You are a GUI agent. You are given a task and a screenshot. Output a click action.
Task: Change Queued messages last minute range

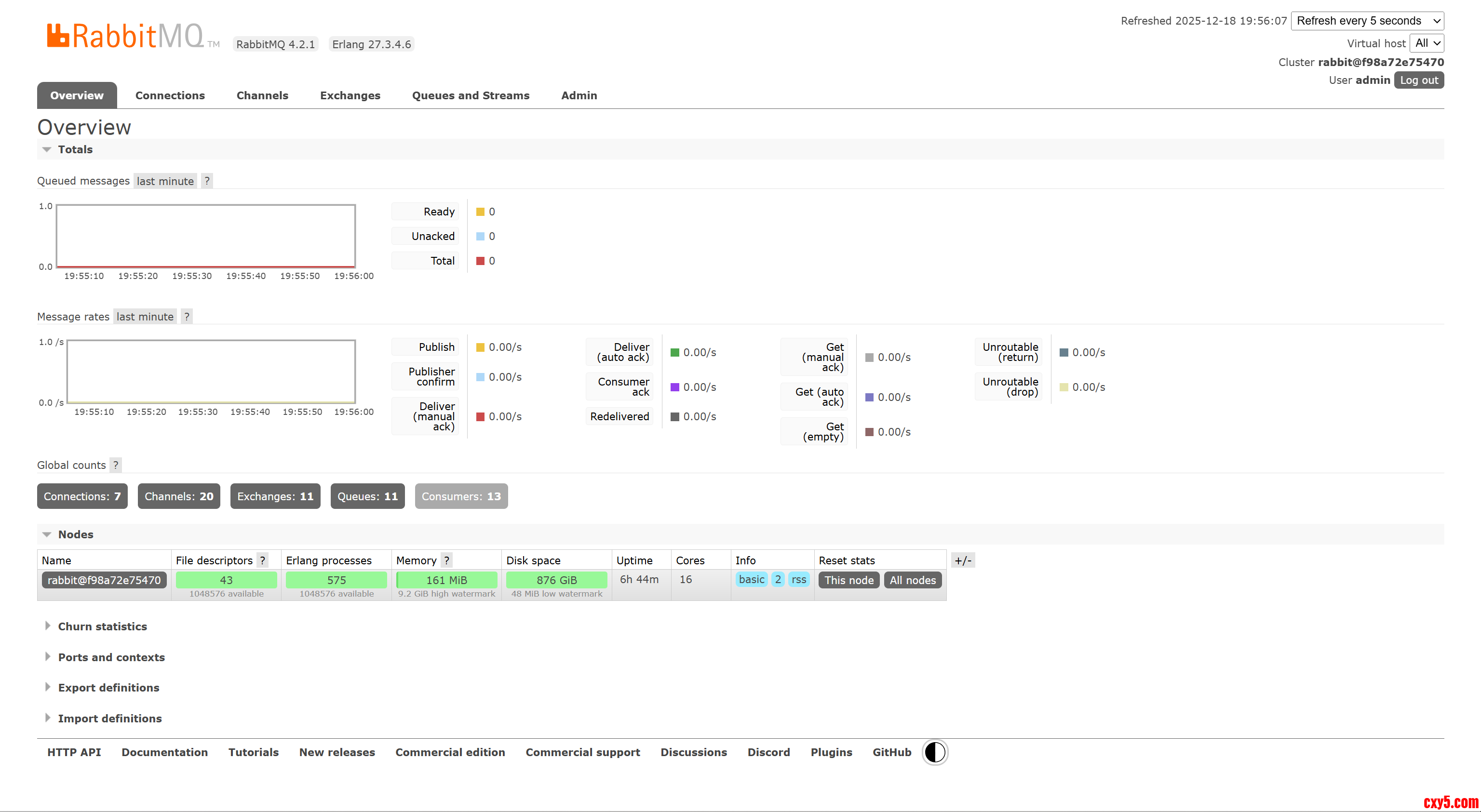[165, 181]
